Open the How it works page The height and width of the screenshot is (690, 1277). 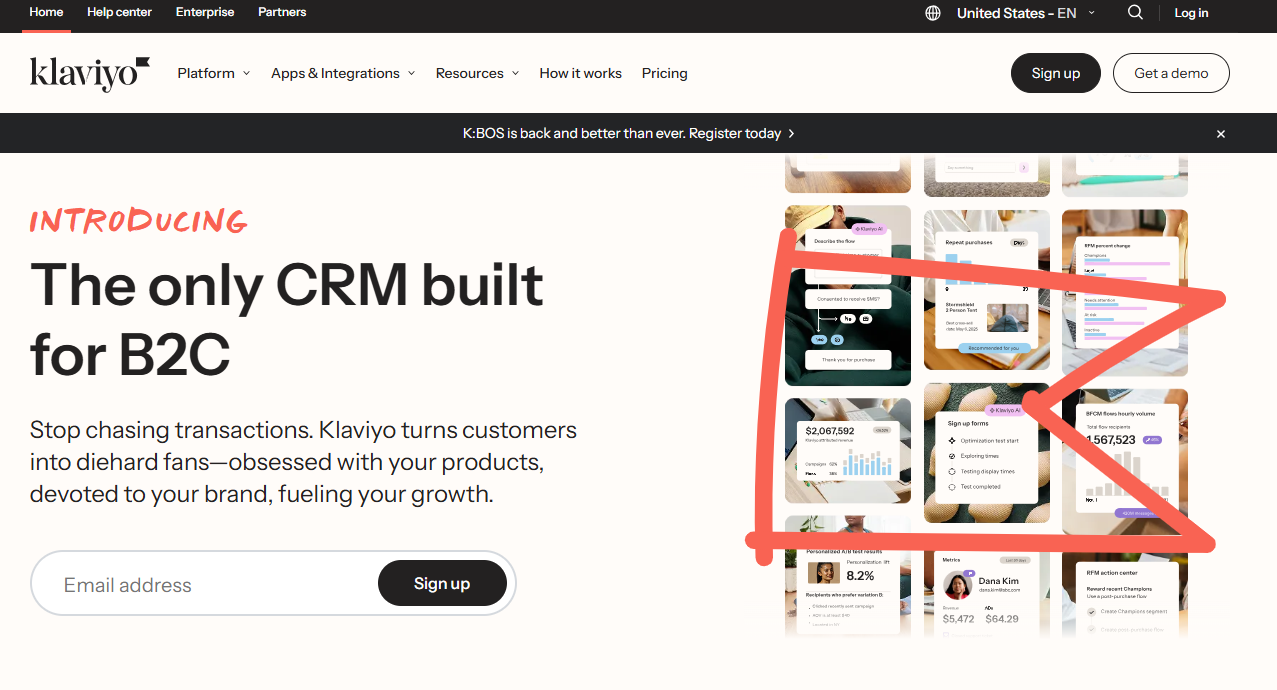[x=581, y=73]
